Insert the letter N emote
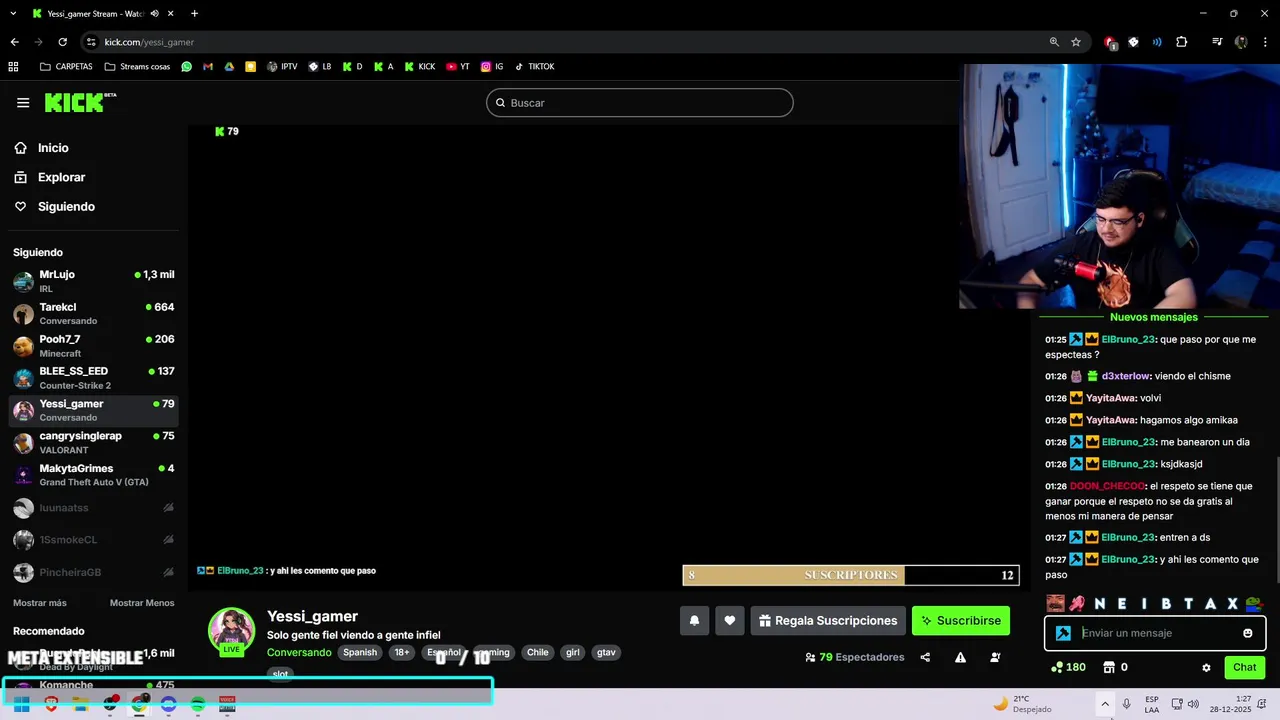The width and height of the screenshot is (1280, 720). click(x=1099, y=604)
